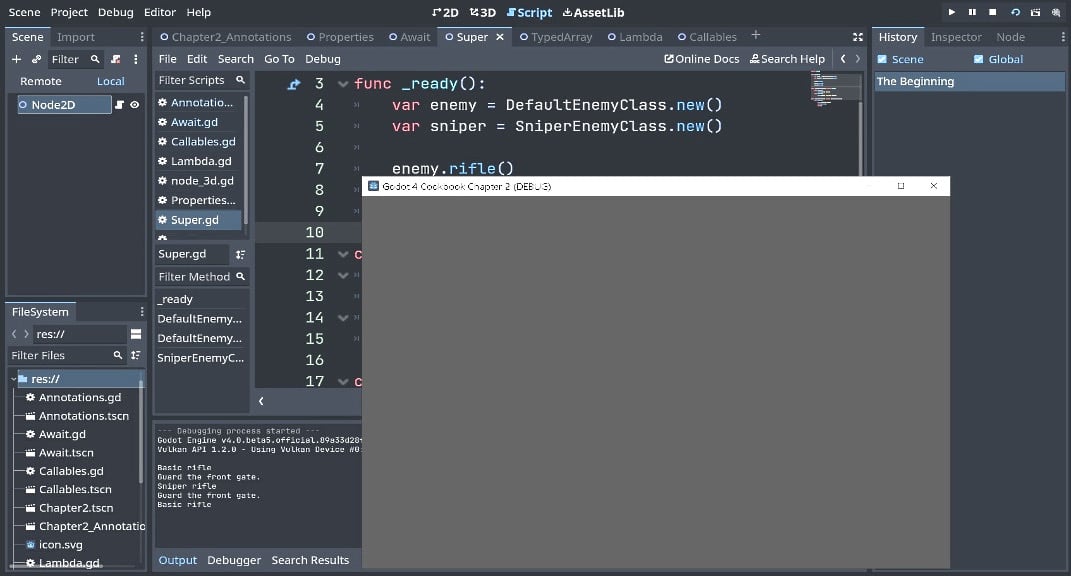Open Online Docs

(x=701, y=59)
